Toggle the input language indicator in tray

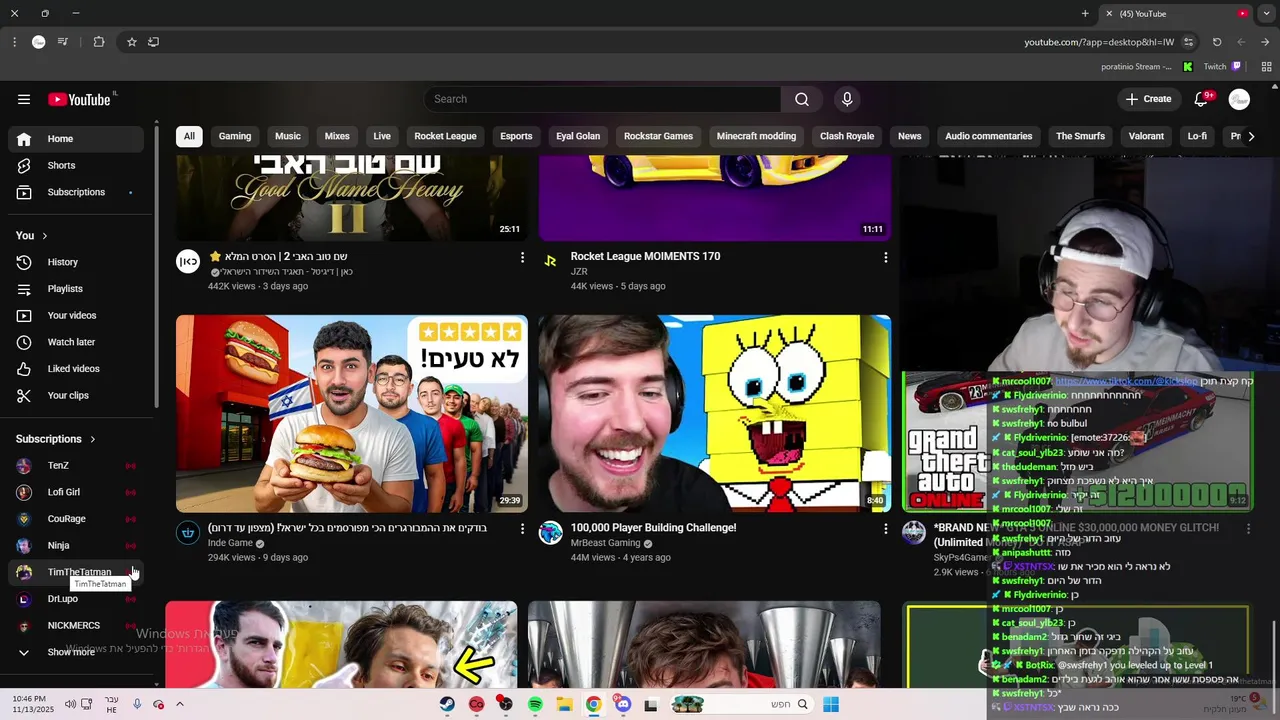111,704
